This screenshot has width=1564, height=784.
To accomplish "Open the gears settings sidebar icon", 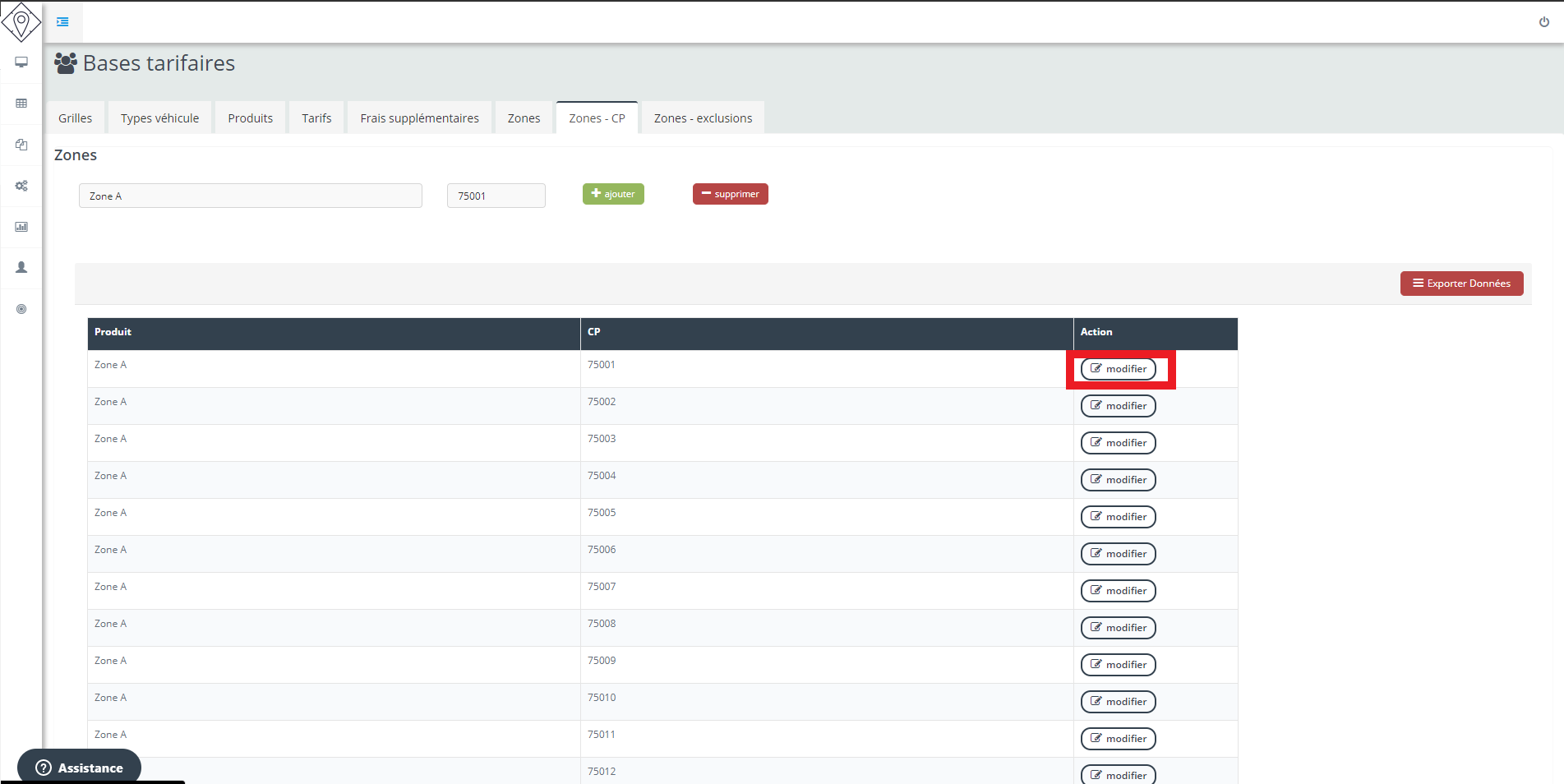I will (x=21, y=186).
